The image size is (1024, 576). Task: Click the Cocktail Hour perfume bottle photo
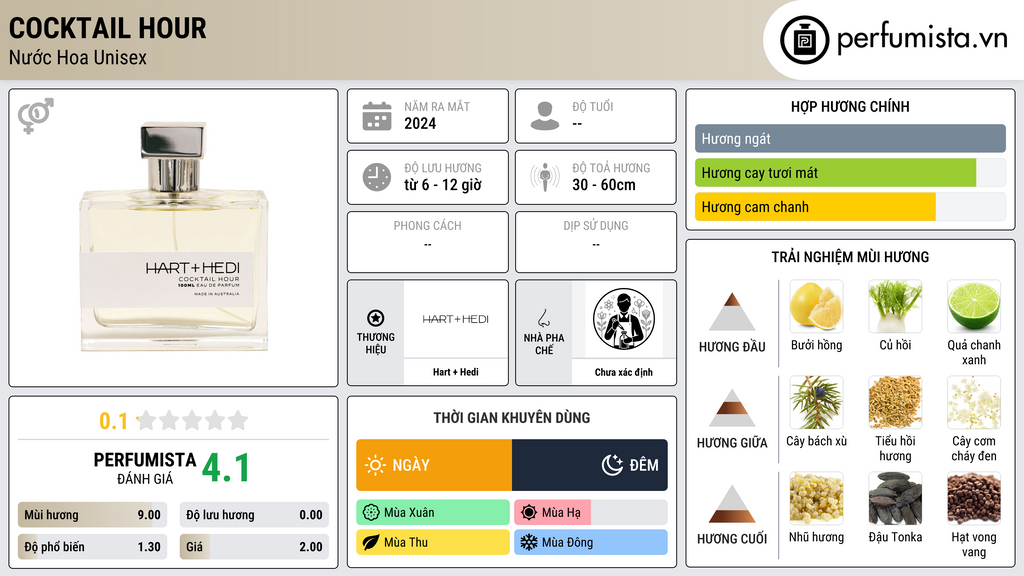(174, 237)
